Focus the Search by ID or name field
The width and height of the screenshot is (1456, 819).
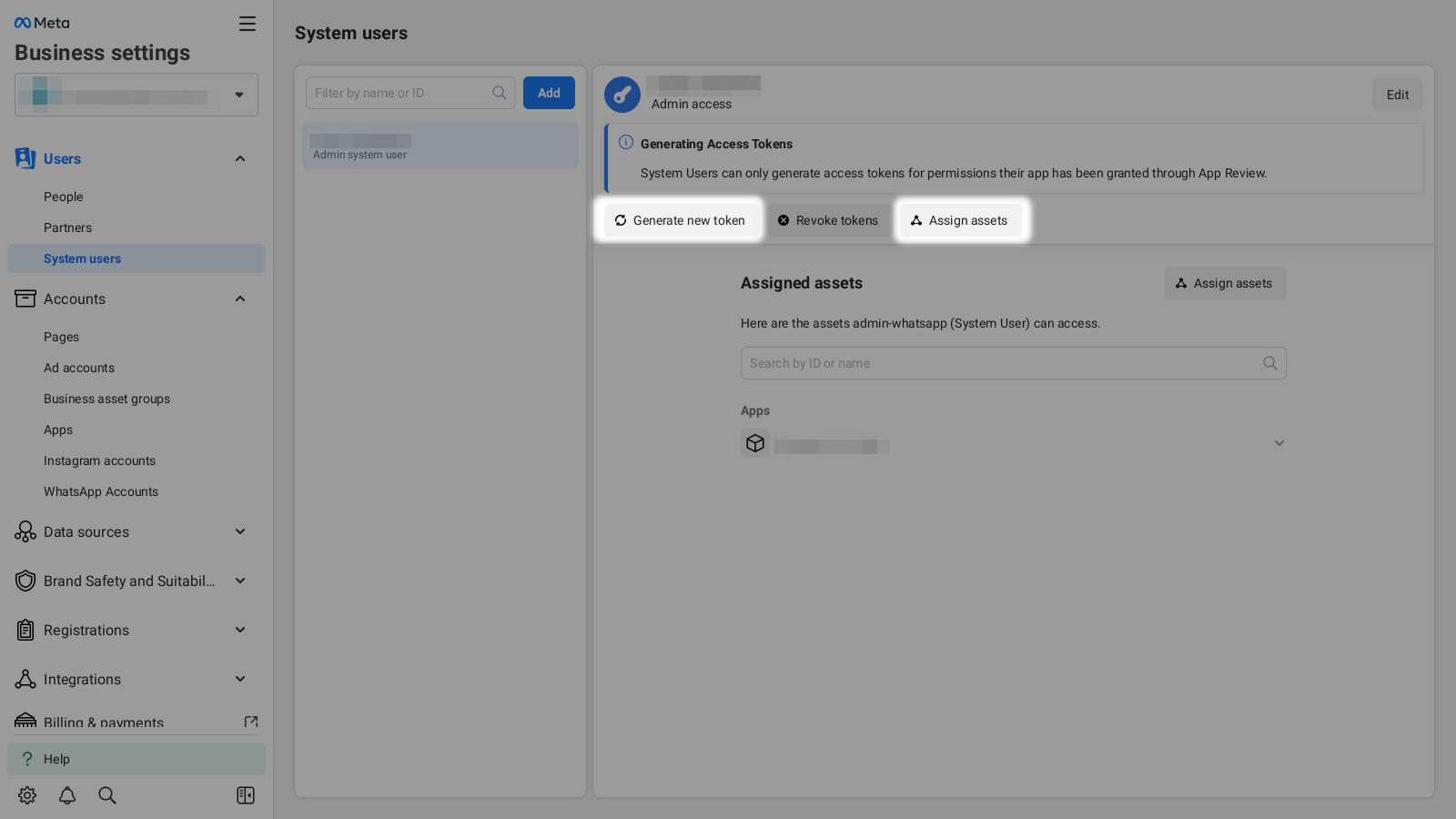[1014, 363]
